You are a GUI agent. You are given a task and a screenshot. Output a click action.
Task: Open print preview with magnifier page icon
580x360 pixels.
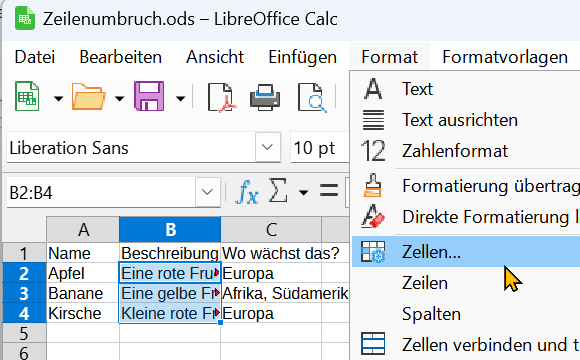coord(312,98)
